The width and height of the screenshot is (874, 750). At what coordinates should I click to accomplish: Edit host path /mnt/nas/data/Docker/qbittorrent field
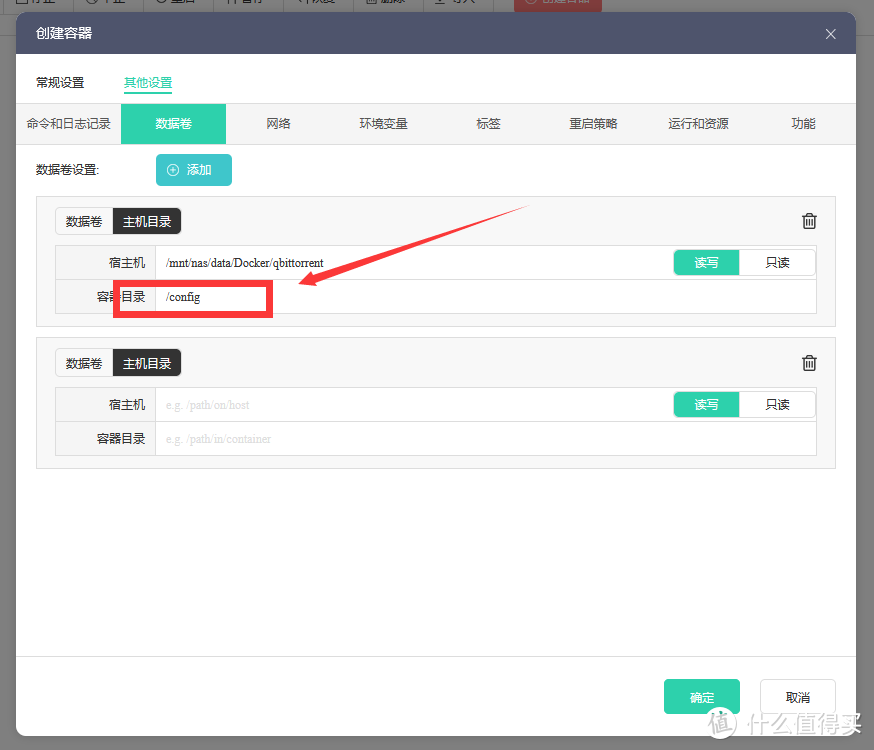coord(414,262)
